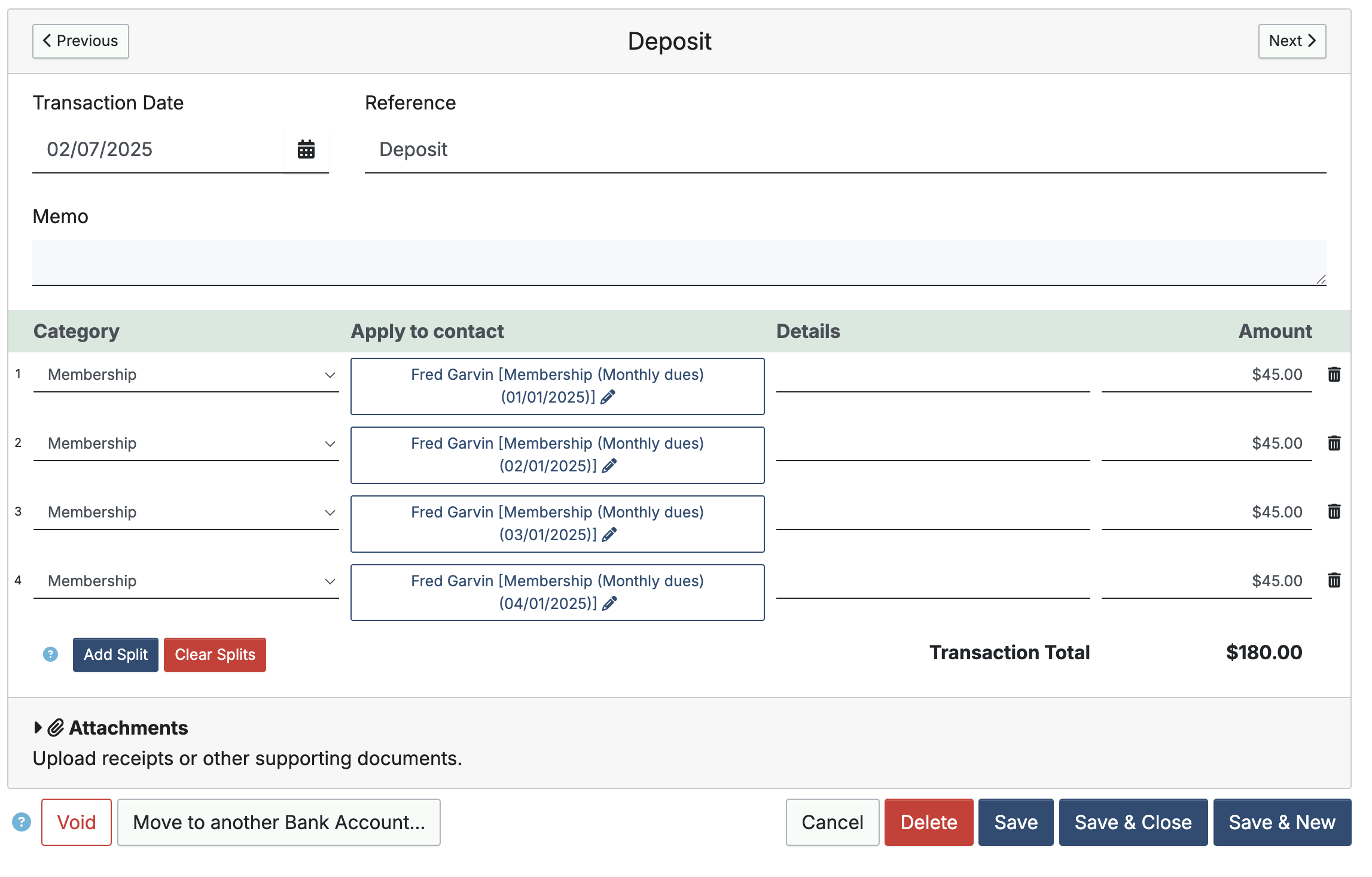Open help icon next to Add Split
The height and width of the screenshot is (877, 1372).
pos(50,654)
